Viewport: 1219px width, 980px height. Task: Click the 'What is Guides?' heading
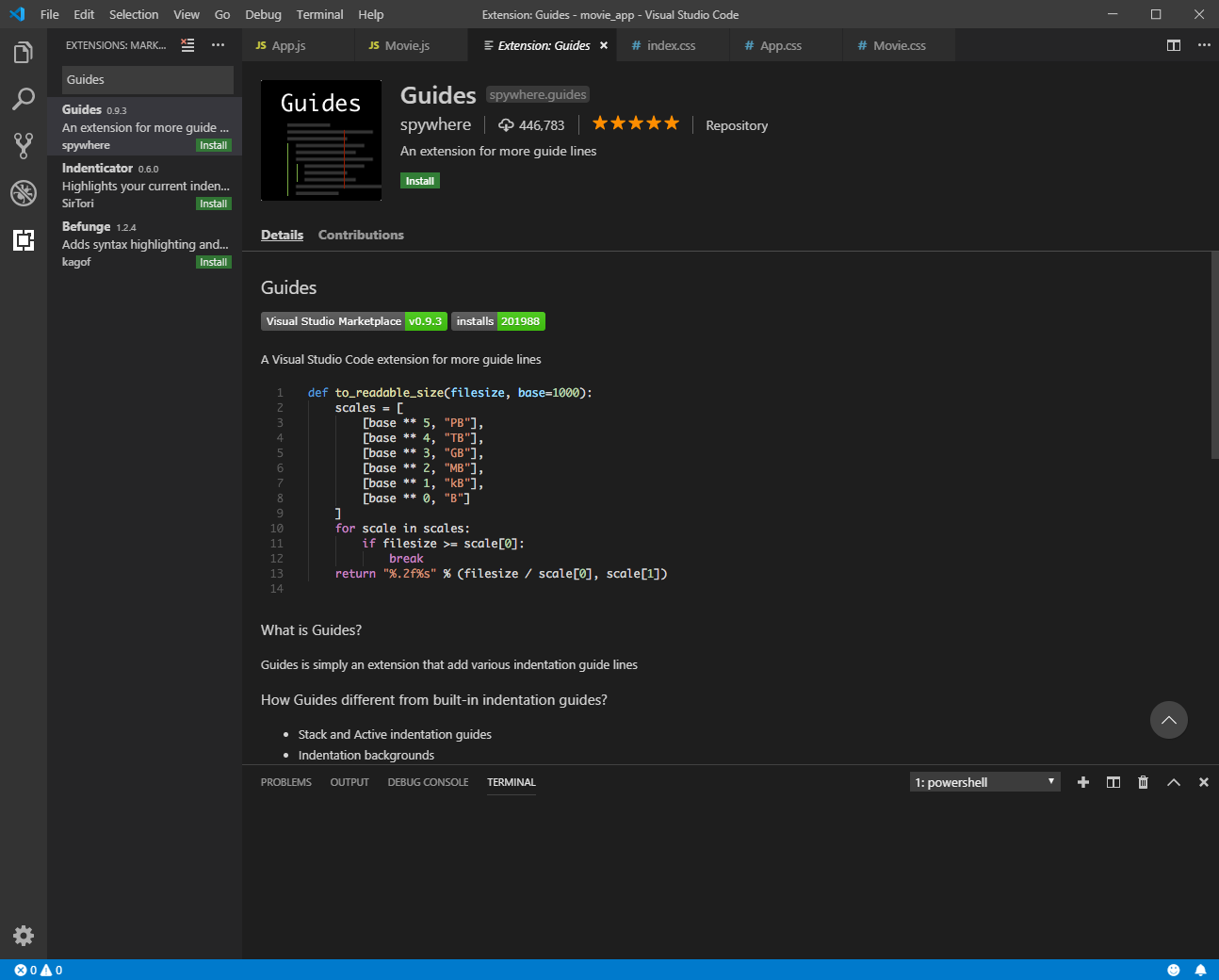pyautogui.click(x=311, y=630)
